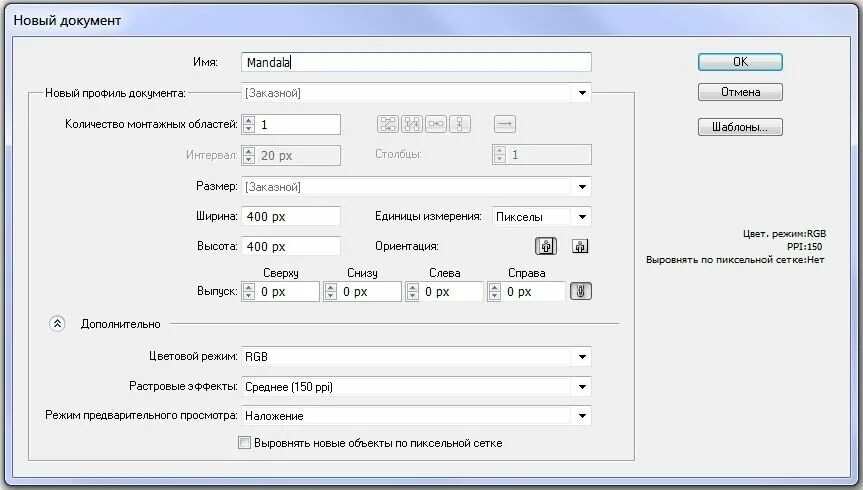This screenshot has height=490, width=863.
Task: Click the Grid by Row arrangement icon
Action: [387, 124]
